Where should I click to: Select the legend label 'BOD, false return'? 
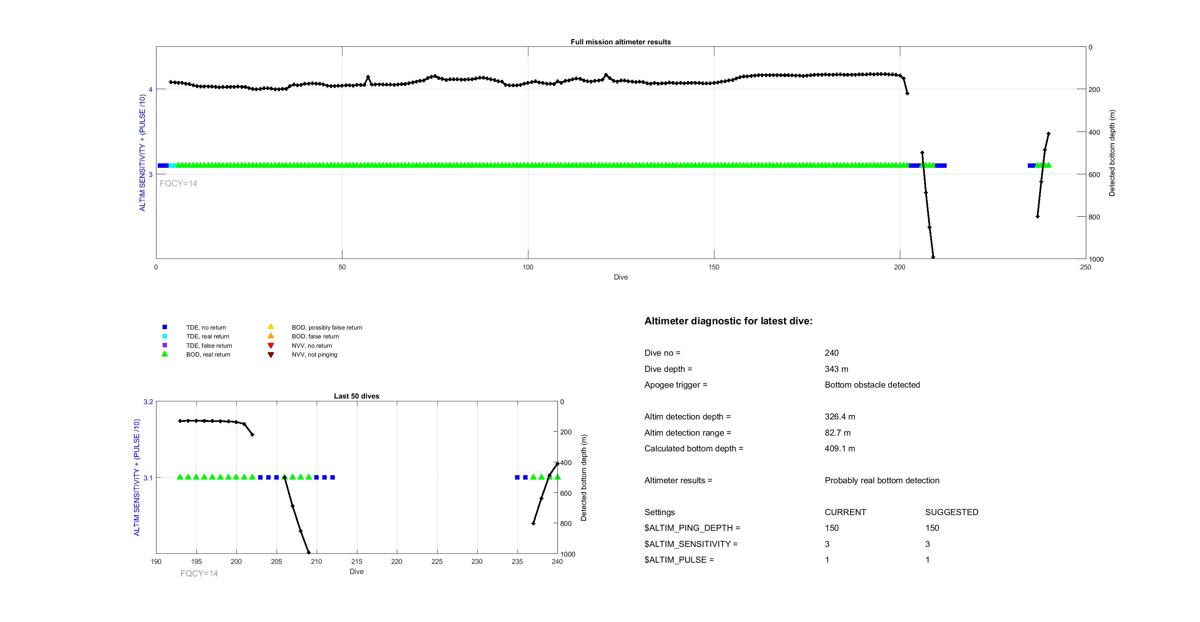pyautogui.click(x=315, y=336)
